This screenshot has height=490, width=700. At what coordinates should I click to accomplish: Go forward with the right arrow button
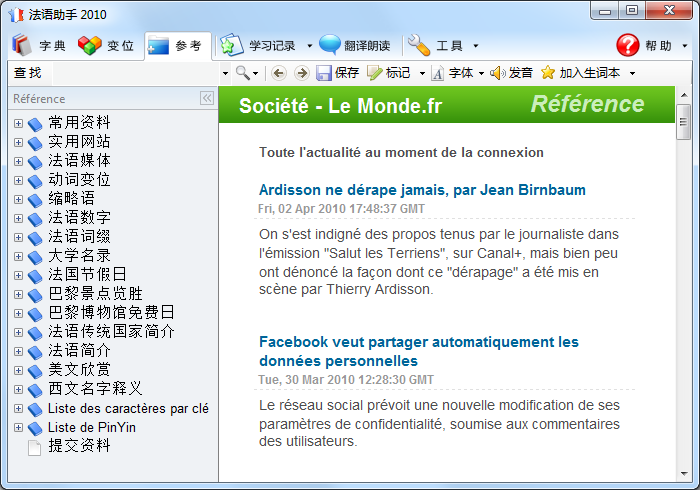300,73
